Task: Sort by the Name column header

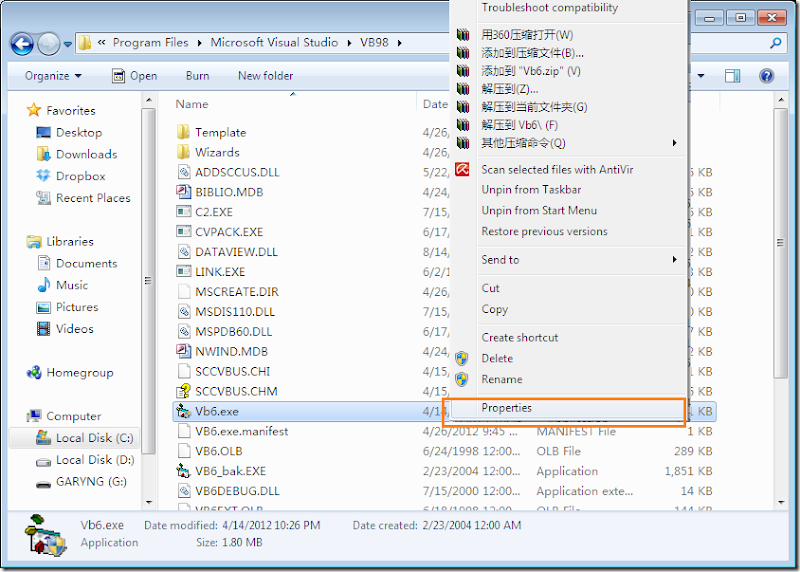Action: 192,104
